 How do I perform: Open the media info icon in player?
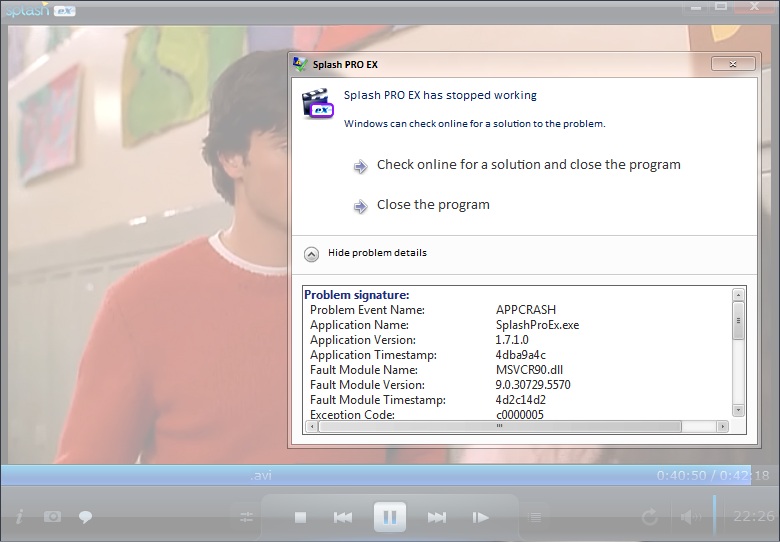tap(19, 517)
